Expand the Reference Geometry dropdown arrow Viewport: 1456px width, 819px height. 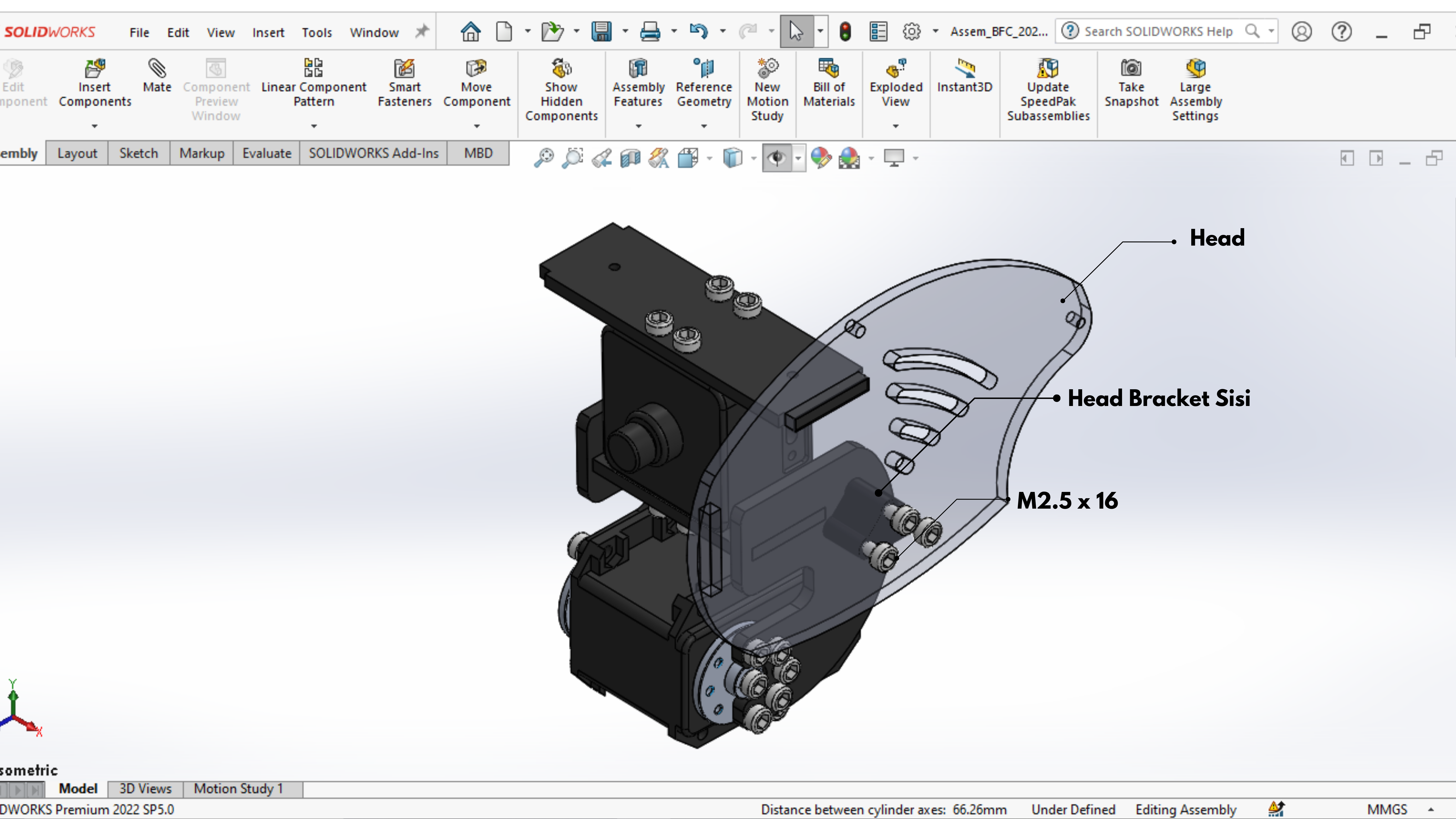point(704,126)
